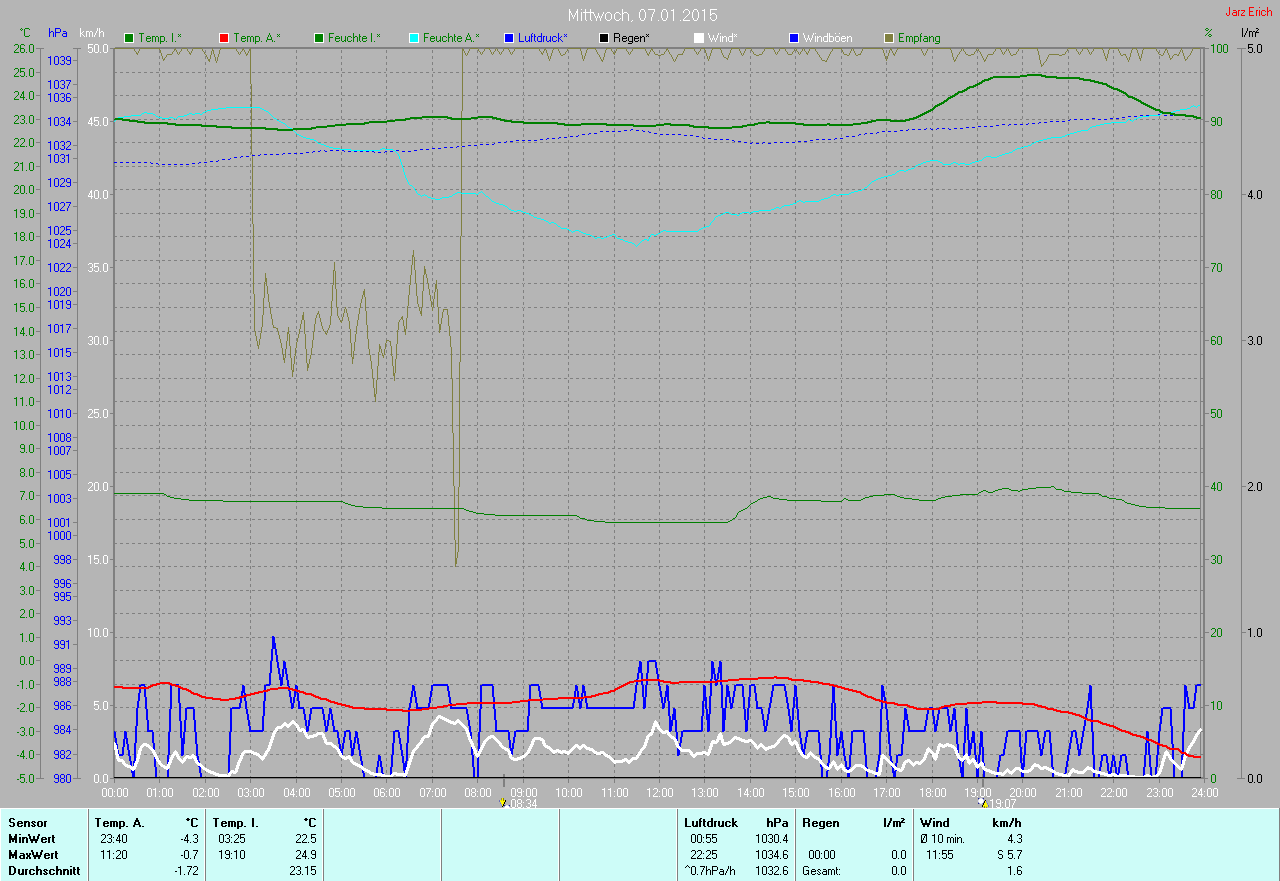This screenshot has width=1280, height=881.
Task: Click the white Wind legend square
Action: (x=699, y=38)
